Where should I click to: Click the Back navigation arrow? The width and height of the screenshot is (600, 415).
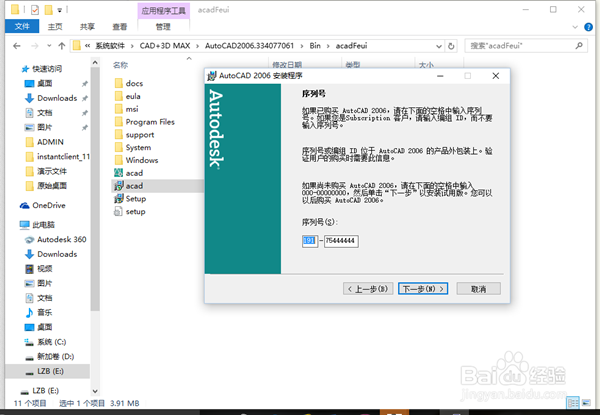pyautogui.click(x=16, y=46)
